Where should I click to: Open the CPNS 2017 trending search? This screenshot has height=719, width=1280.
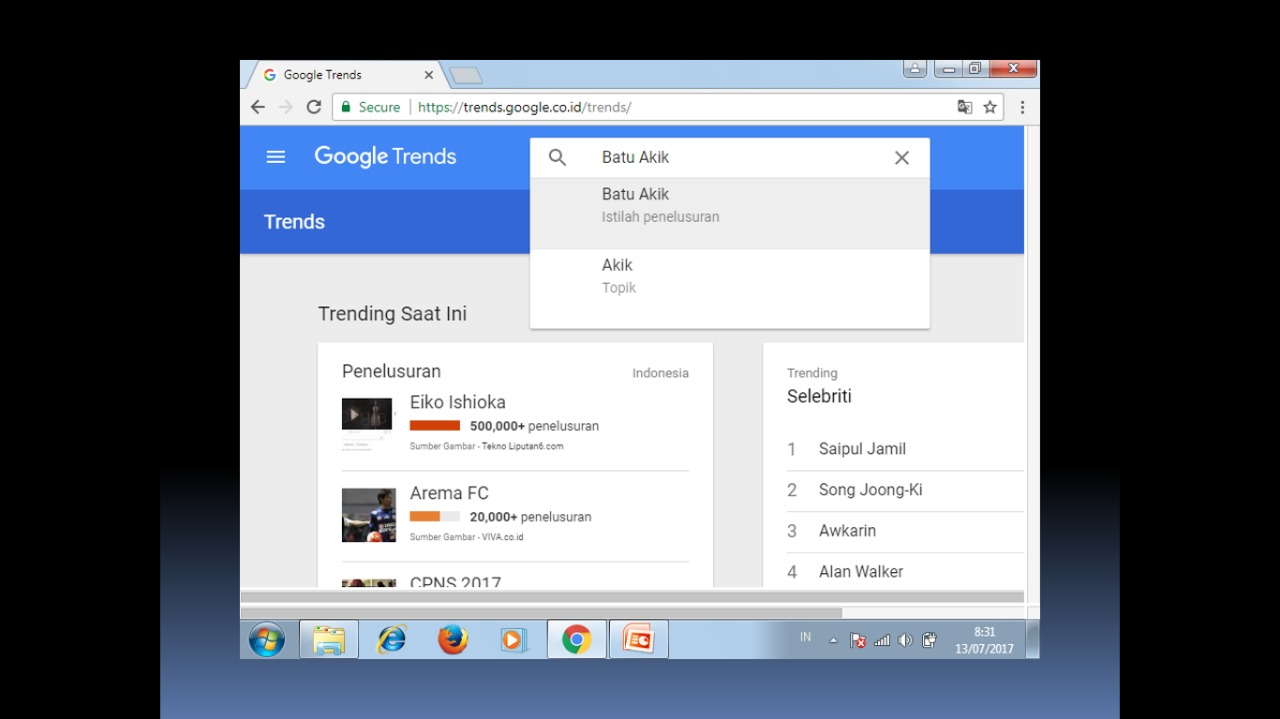(455, 581)
